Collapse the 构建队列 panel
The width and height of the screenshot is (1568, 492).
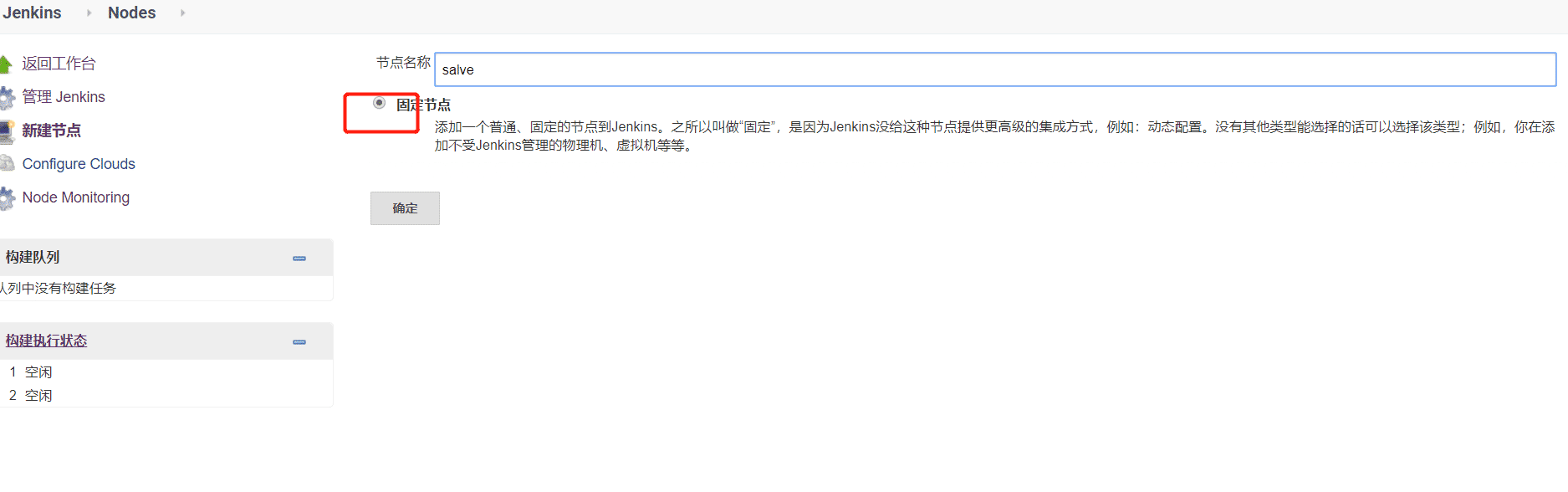[x=299, y=259]
